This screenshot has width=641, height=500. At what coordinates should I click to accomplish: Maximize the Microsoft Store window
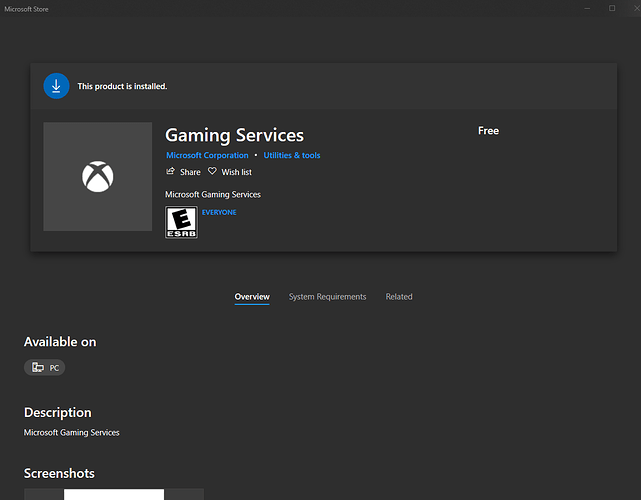(x=612, y=8)
